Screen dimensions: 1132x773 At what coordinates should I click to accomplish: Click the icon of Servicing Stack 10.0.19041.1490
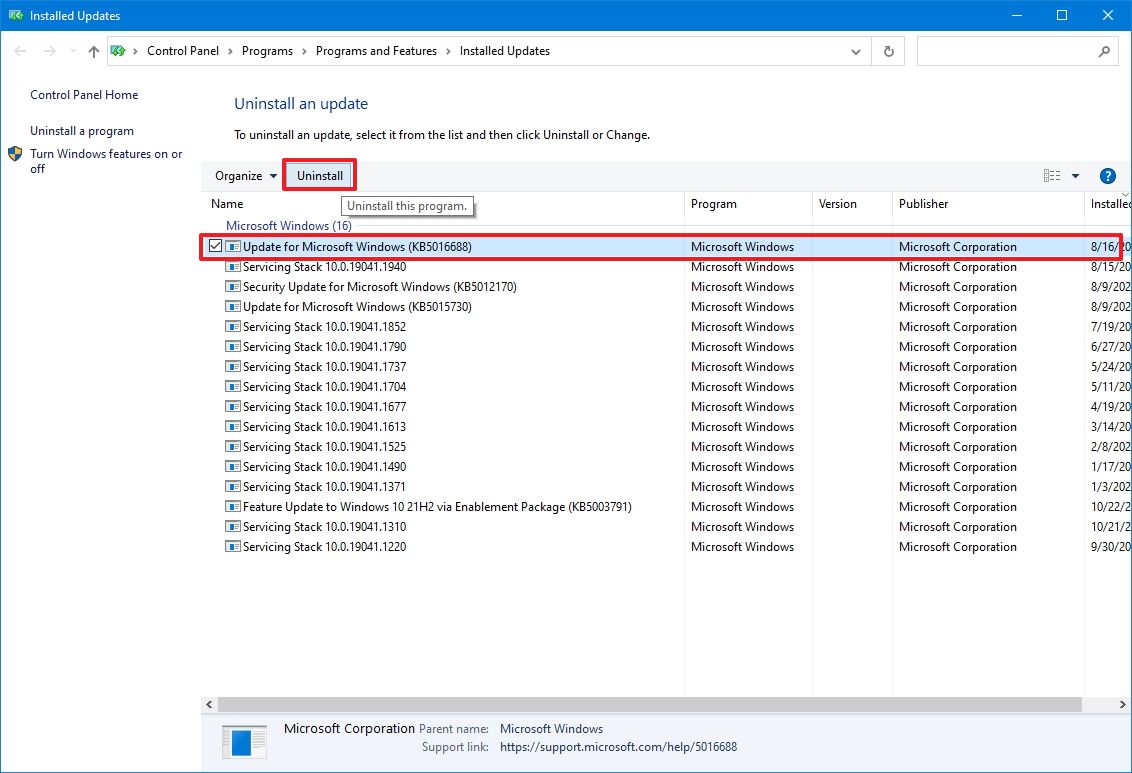232,467
